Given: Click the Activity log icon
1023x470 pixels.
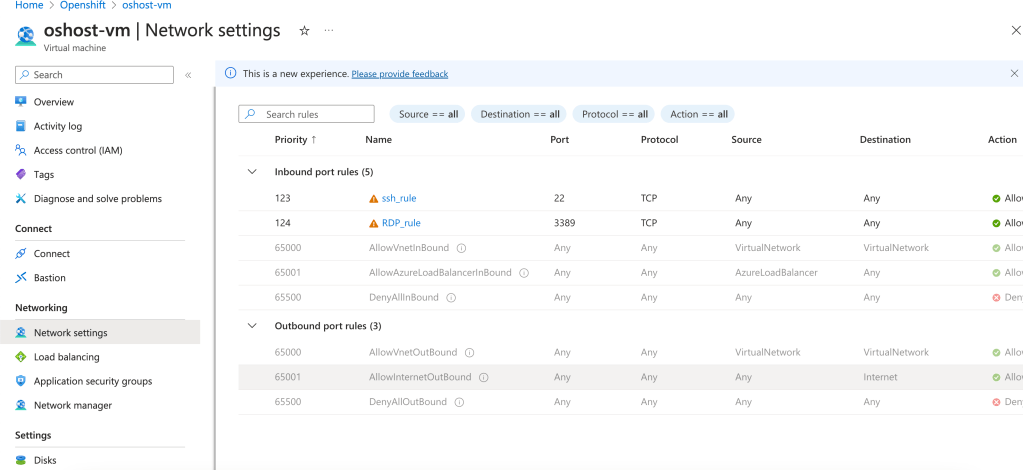Looking at the screenshot, I should tap(21, 126).
